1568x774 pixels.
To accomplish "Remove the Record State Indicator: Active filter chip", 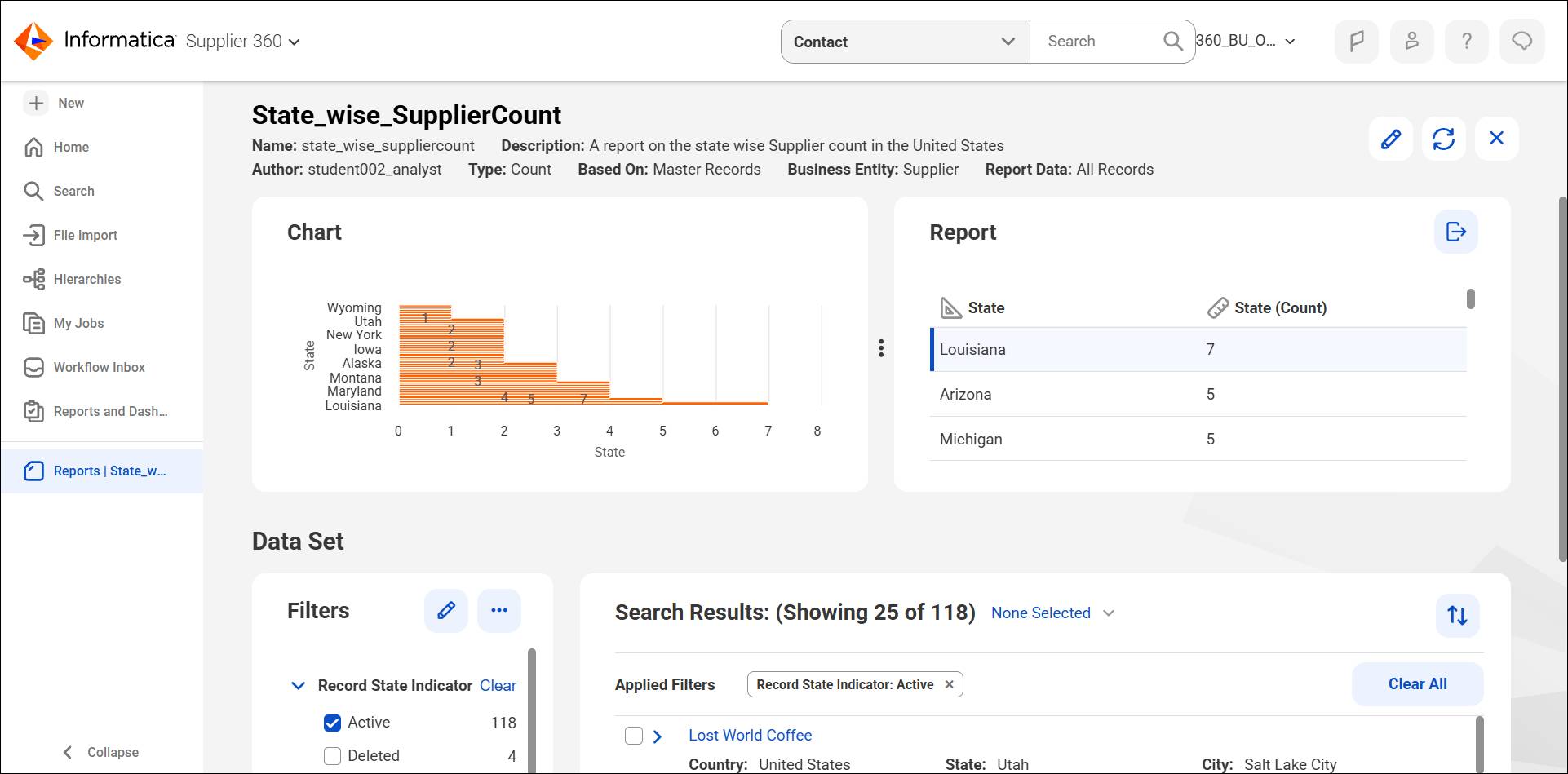I will pyautogui.click(x=949, y=684).
